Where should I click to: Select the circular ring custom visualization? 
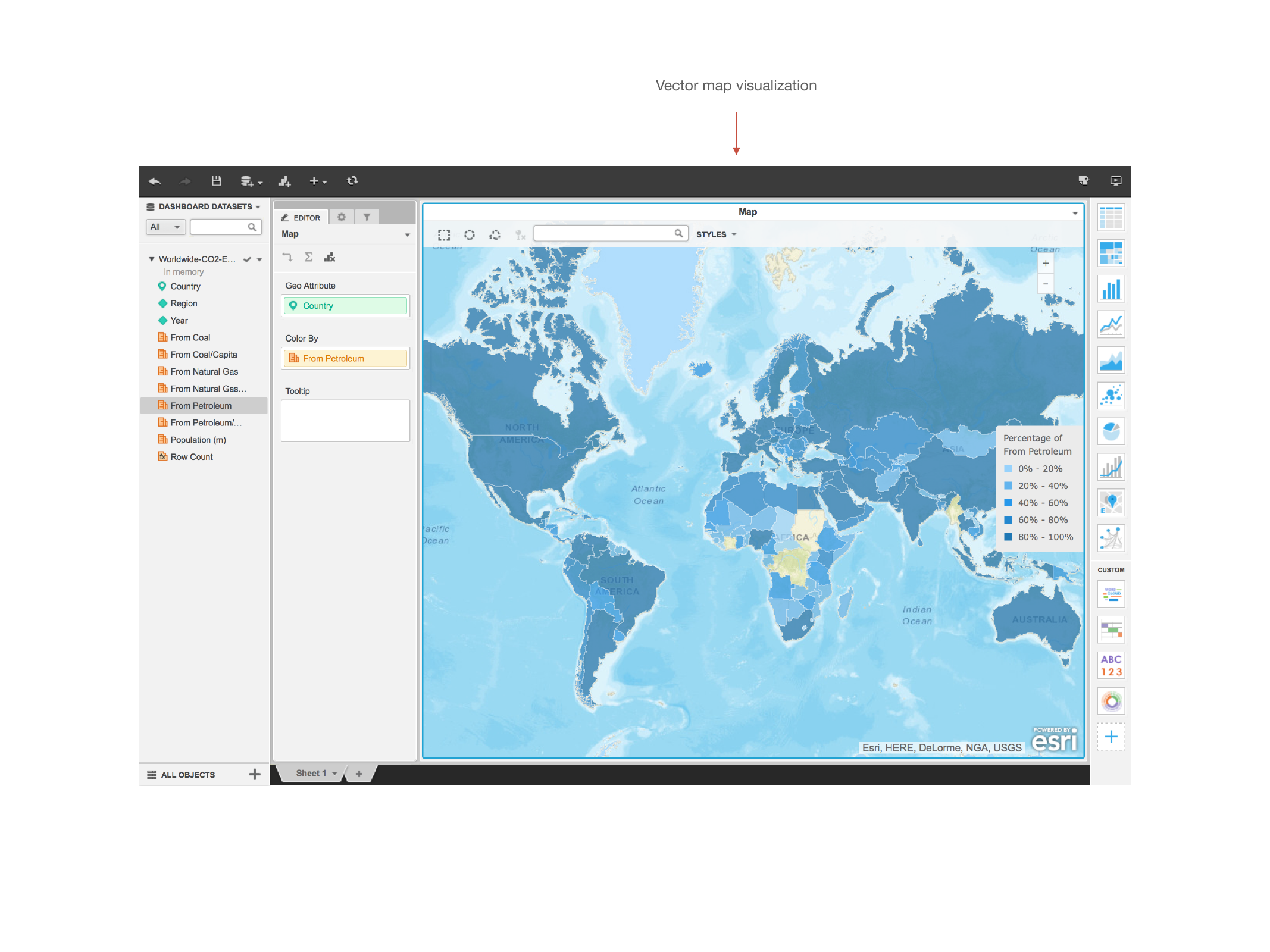click(x=1111, y=702)
